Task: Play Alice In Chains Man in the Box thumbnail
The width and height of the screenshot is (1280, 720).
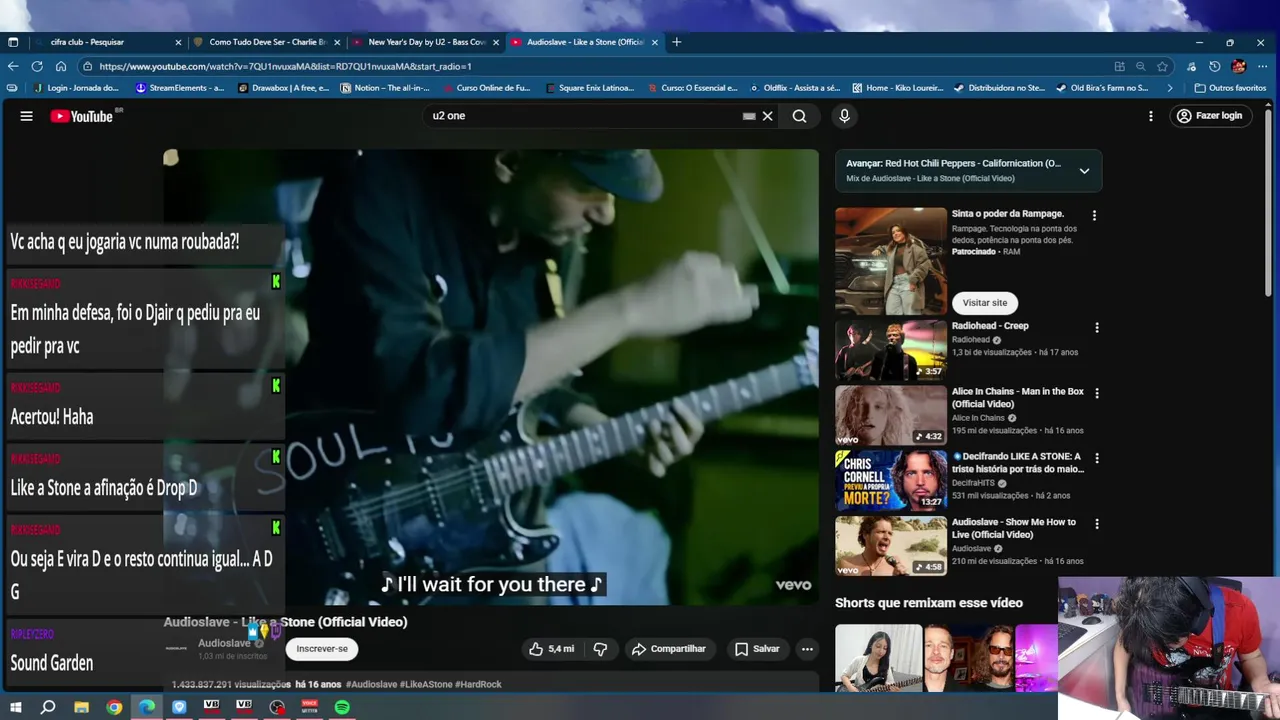Action: [890, 415]
